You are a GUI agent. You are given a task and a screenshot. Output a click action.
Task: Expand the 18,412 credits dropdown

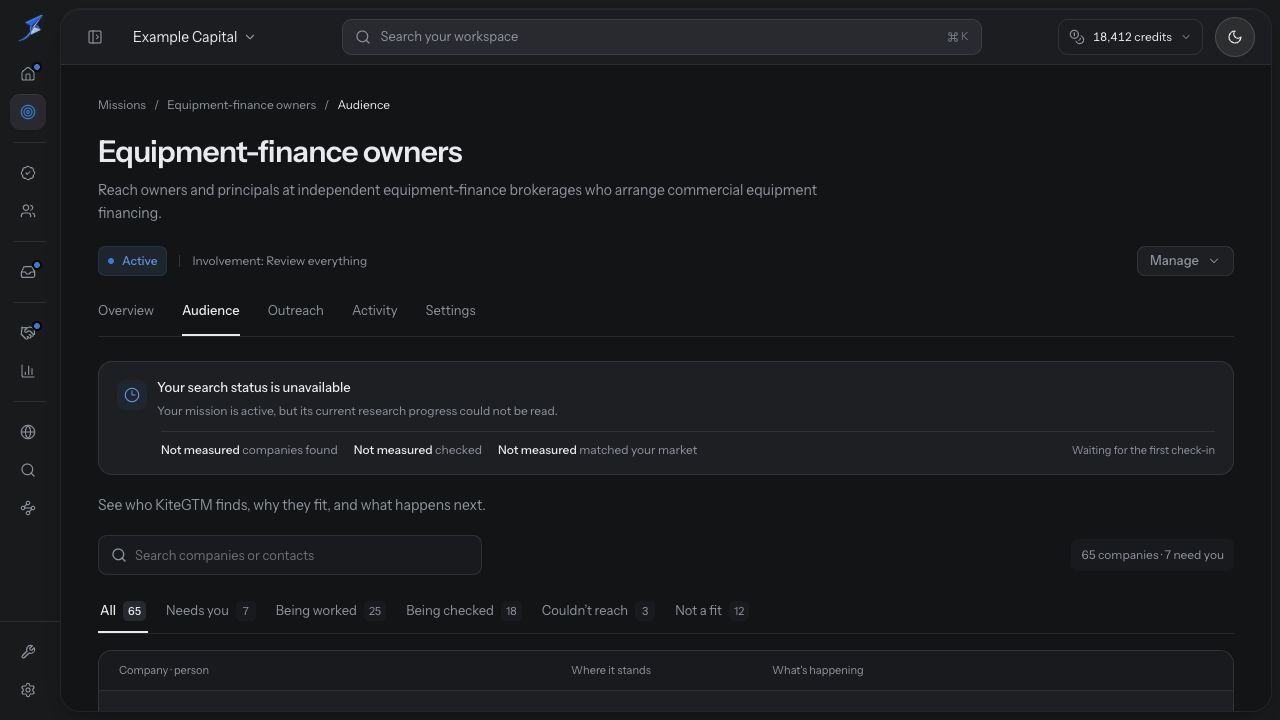[x=1130, y=37]
